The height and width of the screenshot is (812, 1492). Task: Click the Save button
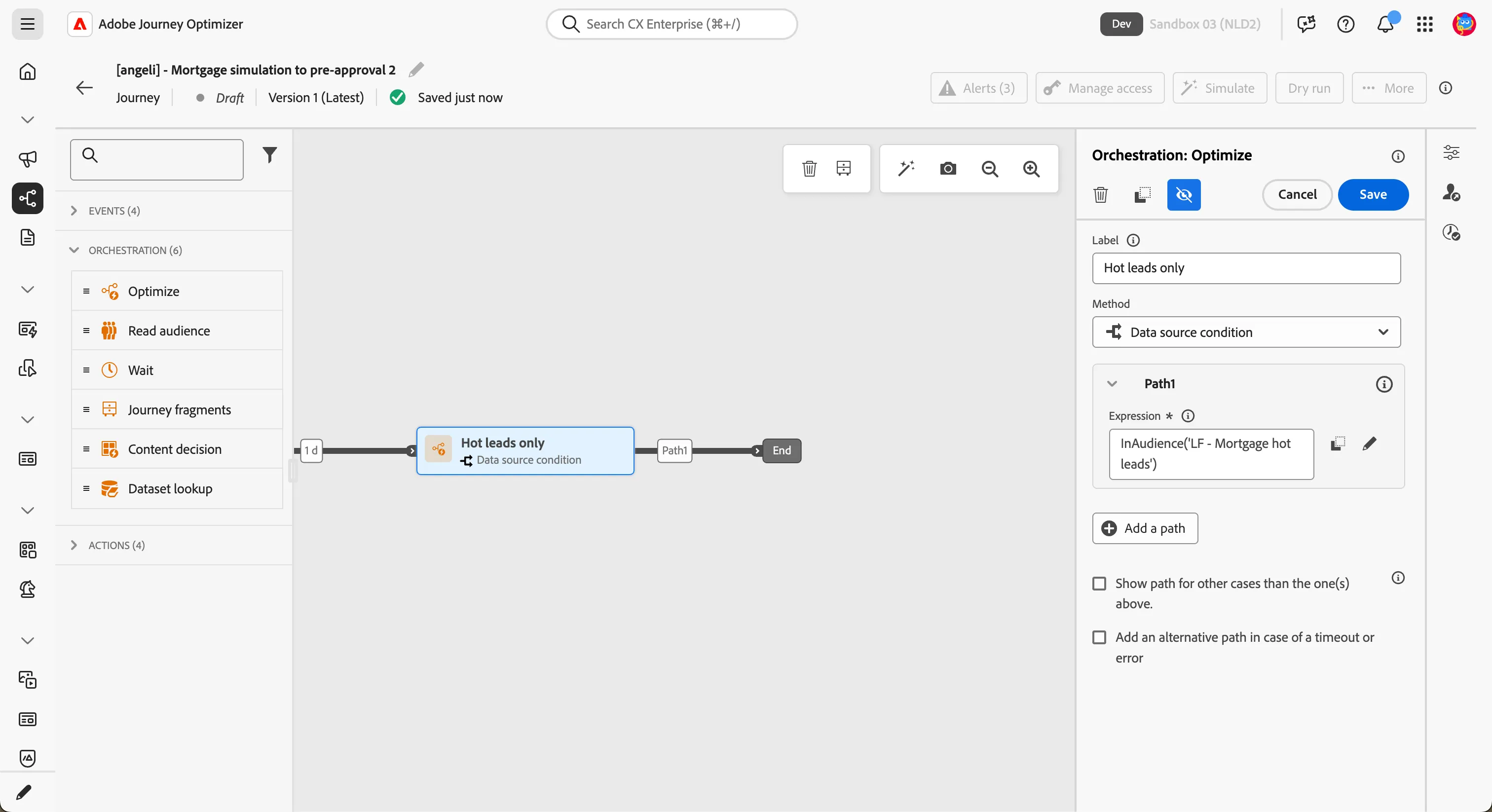point(1373,194)
